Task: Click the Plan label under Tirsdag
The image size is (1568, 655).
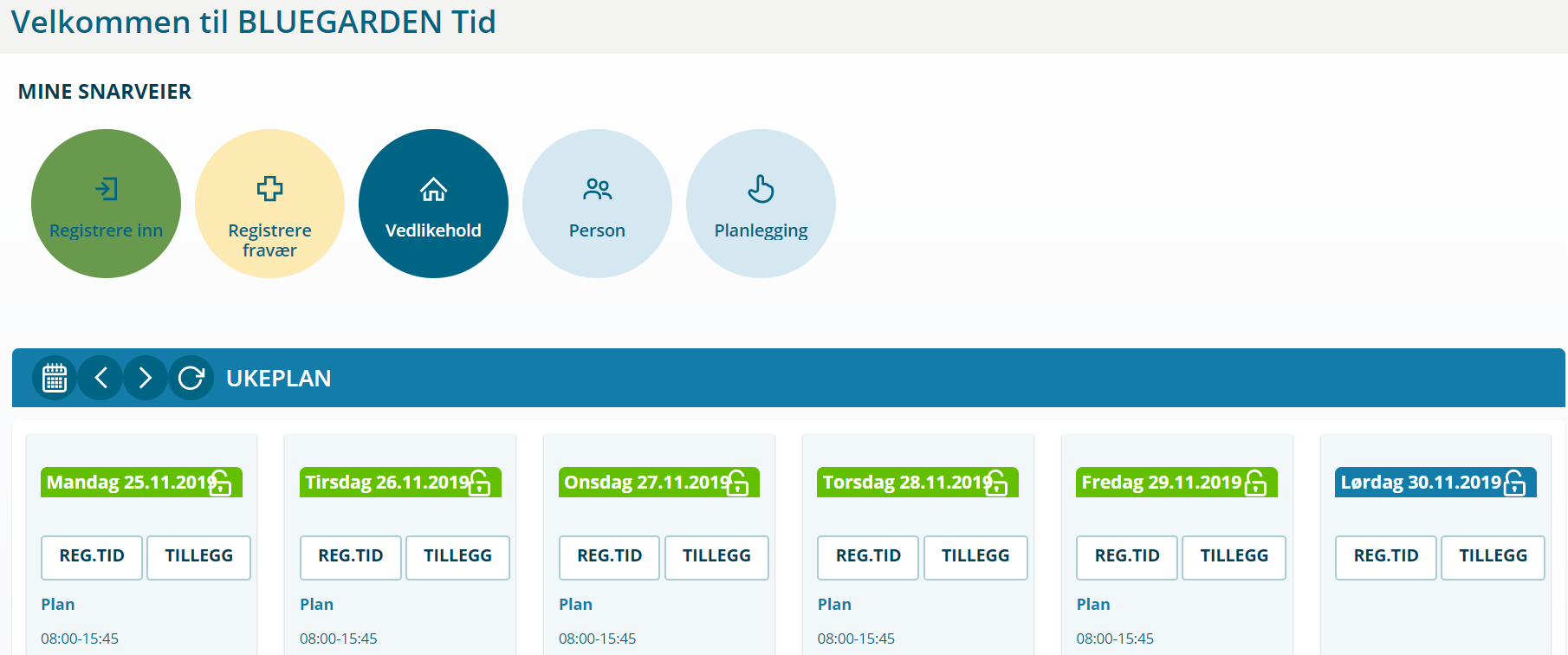Action: point(317,605)
